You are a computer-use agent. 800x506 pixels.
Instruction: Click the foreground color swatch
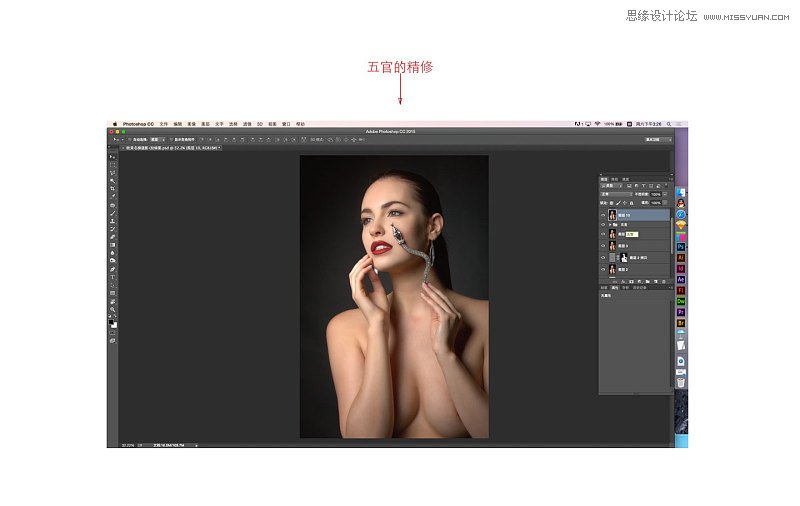[x=111, y=322]
